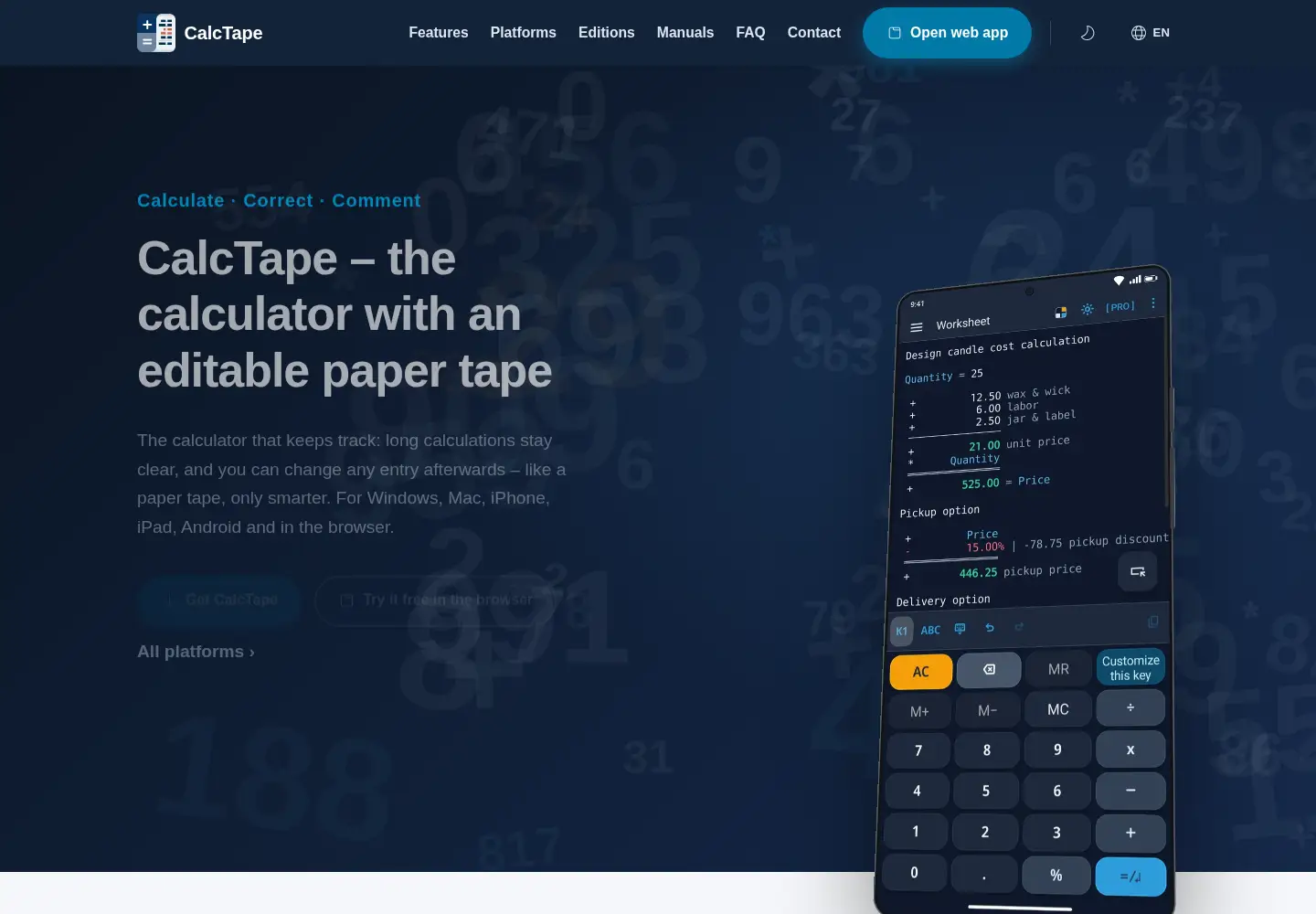Click the floating cursor-select button on the tape
This screenshot has width=1316, height=914.
(1138, 571)
